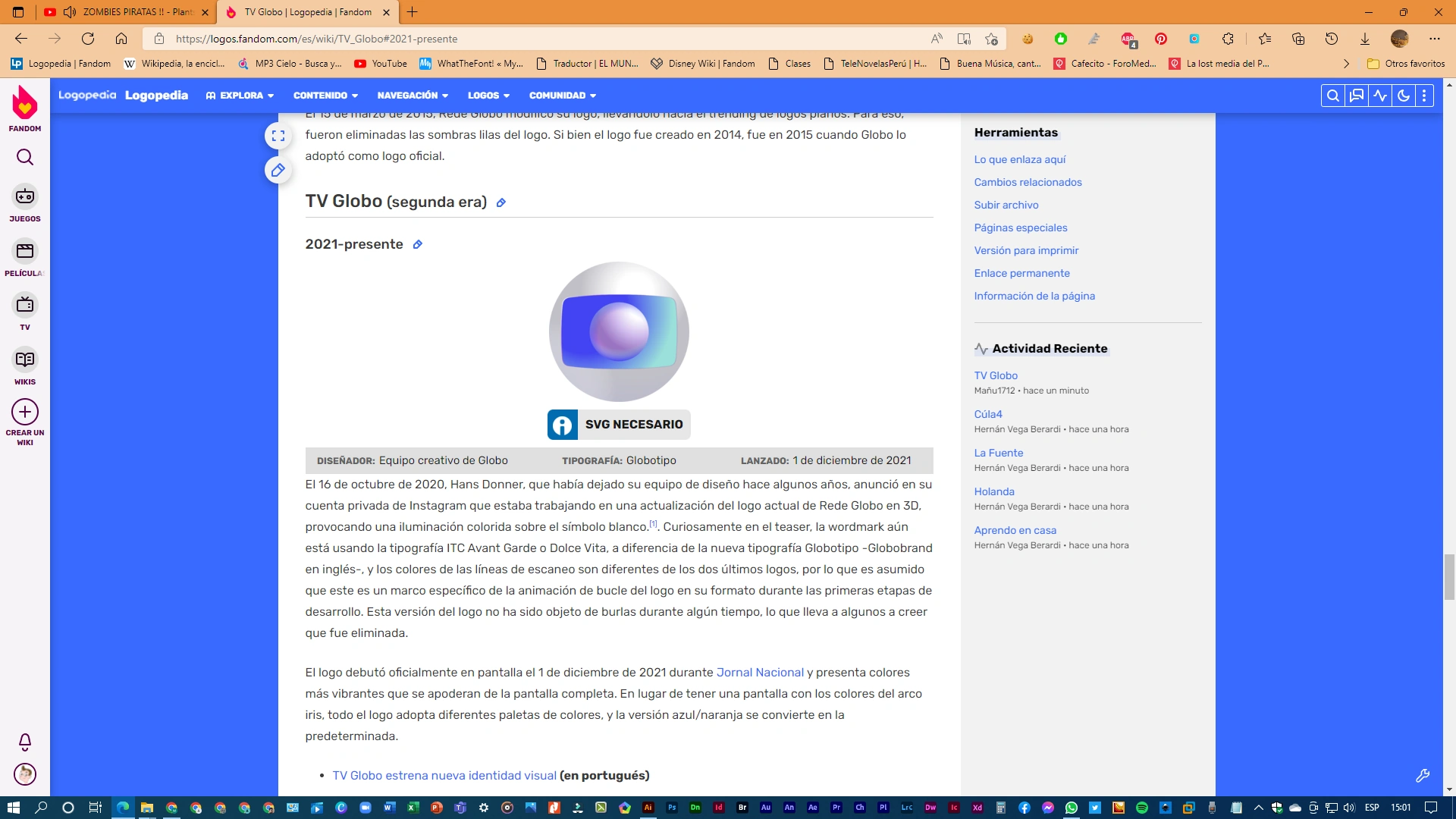Open the discussions icon in wiki header
The width and height of the screenshot is (1456, 819).
pos(1356,96)
